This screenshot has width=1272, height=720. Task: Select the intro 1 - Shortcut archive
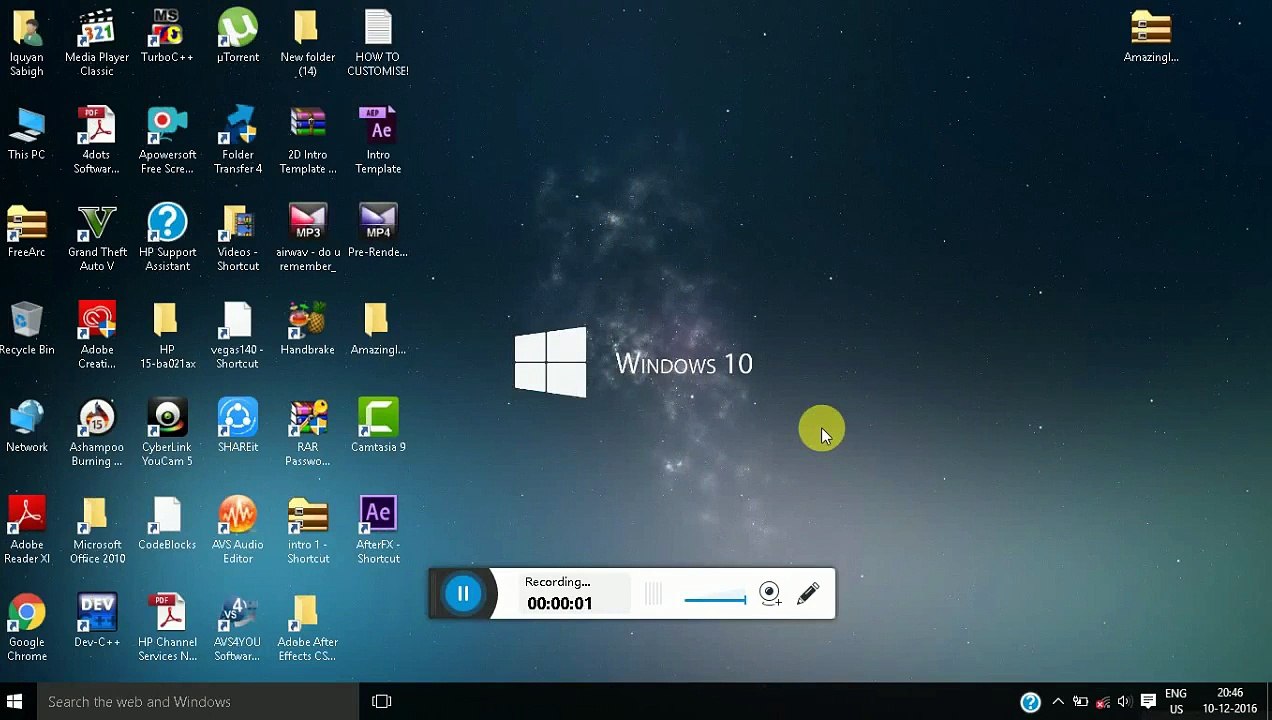coord(307,531)
